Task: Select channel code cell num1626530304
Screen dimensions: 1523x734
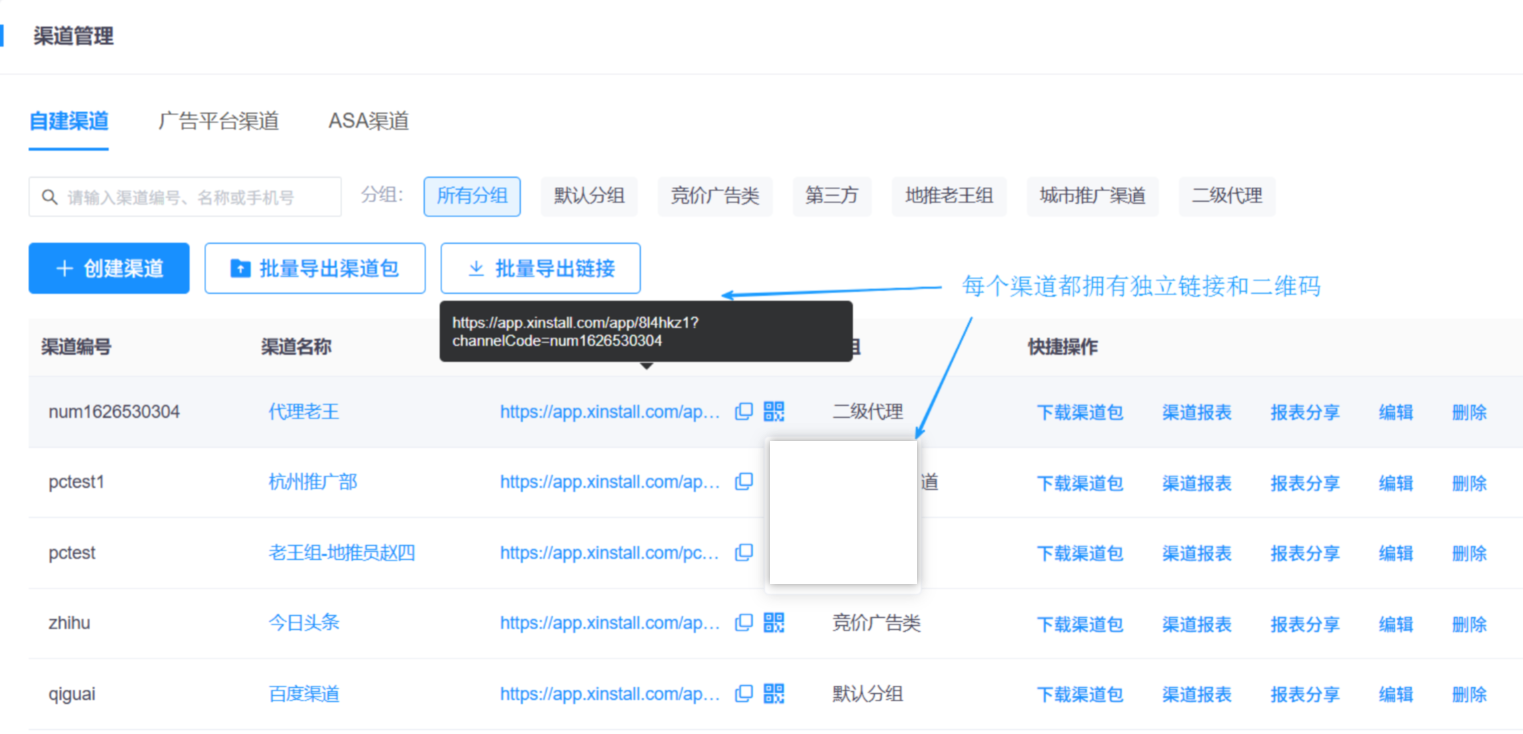Action: [114, 411]
